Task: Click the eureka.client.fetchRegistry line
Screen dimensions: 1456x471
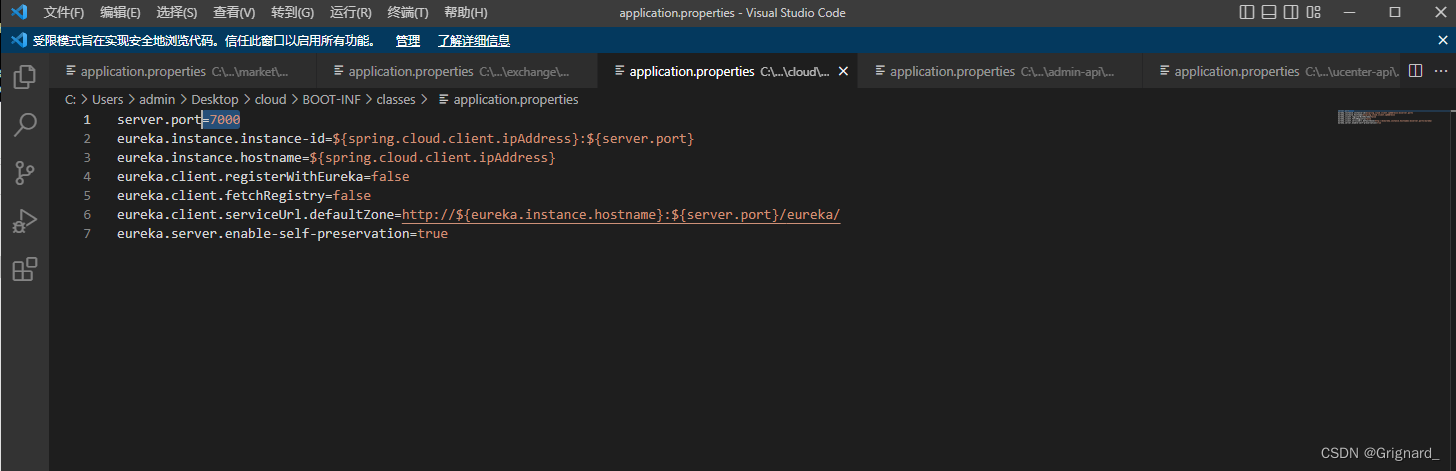Action: pyautogui.click(x=244, y=196)
